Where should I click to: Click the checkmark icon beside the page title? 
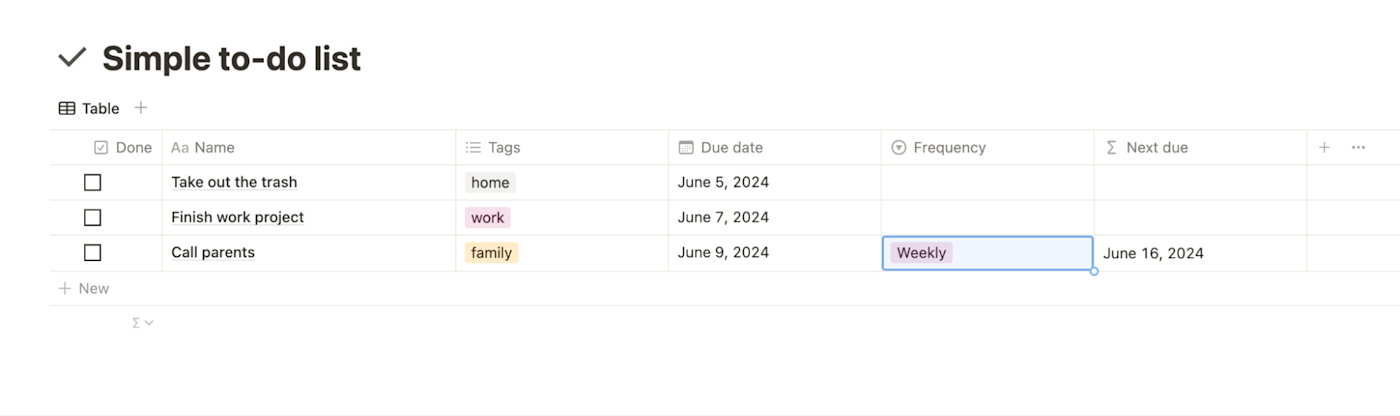pos(72,58)
